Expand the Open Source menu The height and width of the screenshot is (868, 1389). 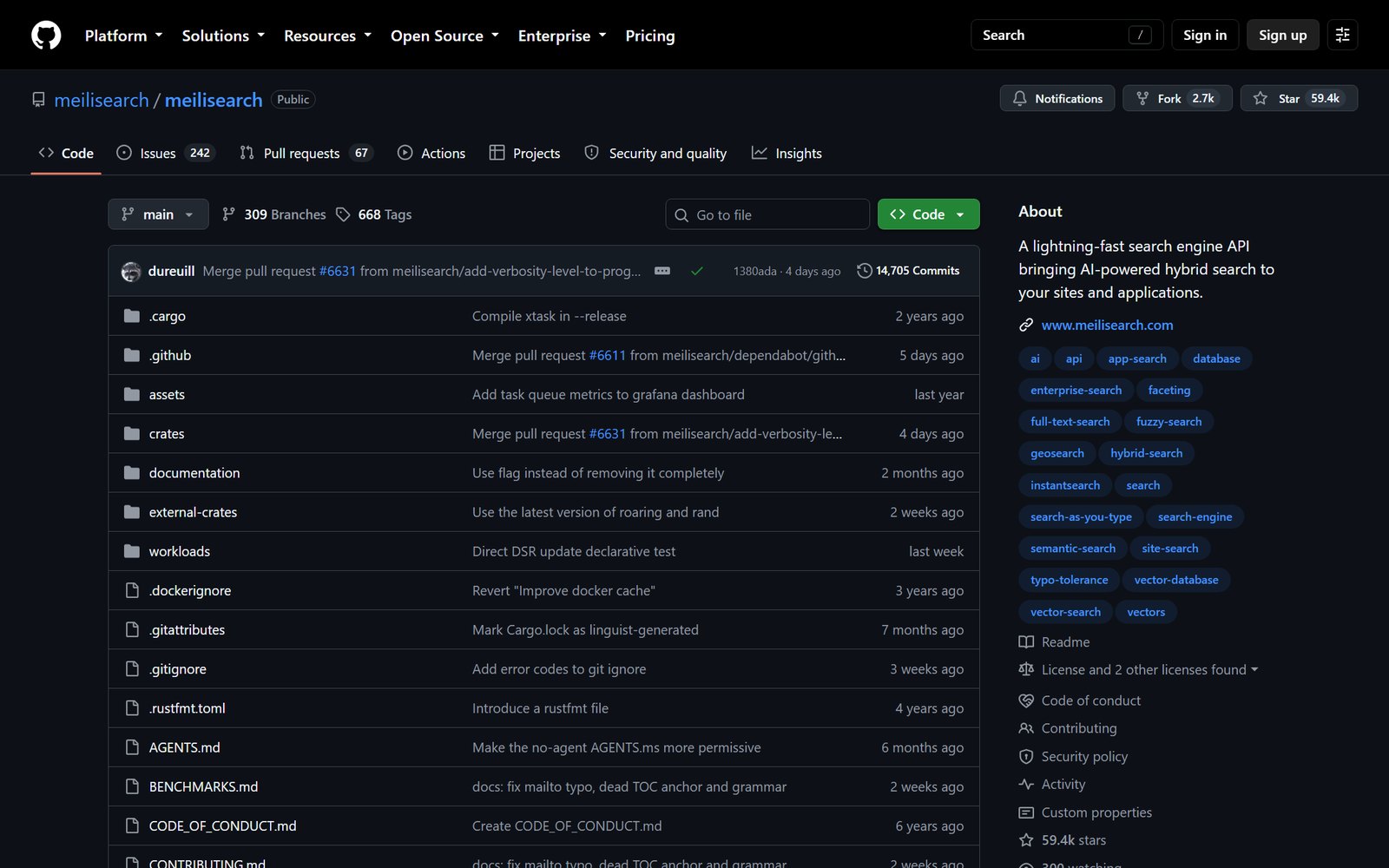click(x=444, y=36)
